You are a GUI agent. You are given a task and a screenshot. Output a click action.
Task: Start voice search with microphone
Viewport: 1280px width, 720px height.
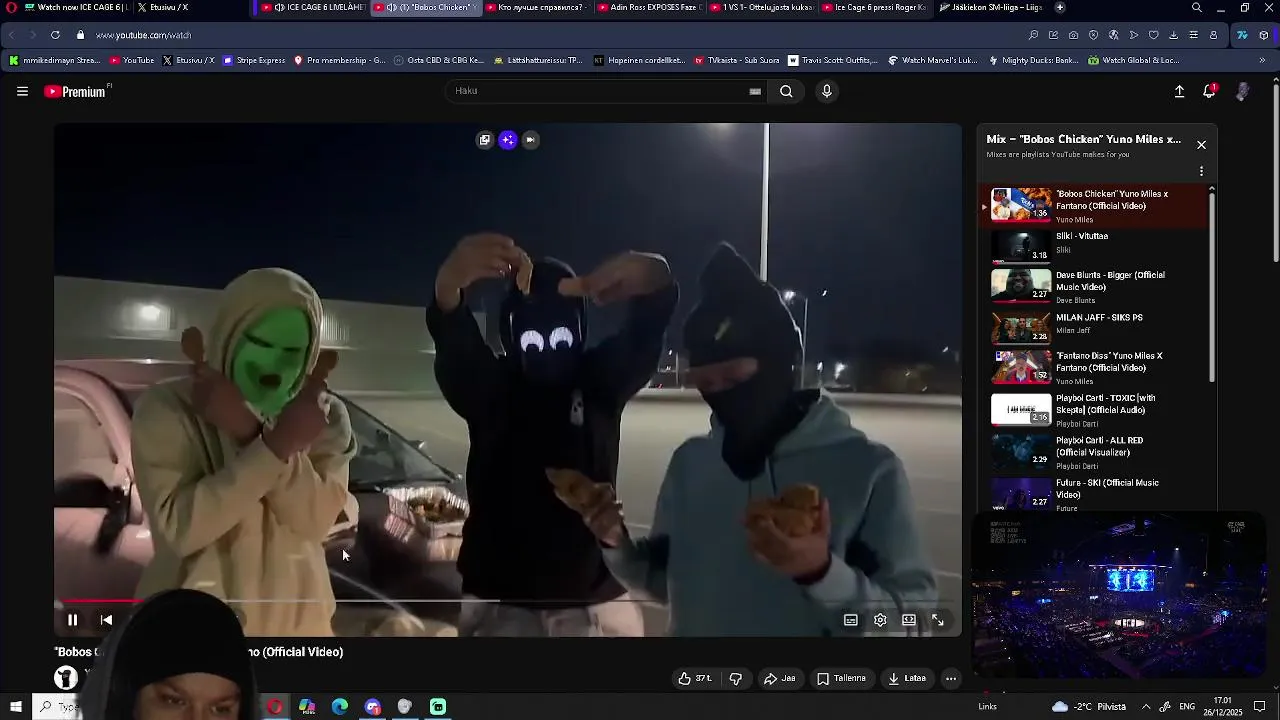coord(826,91)
